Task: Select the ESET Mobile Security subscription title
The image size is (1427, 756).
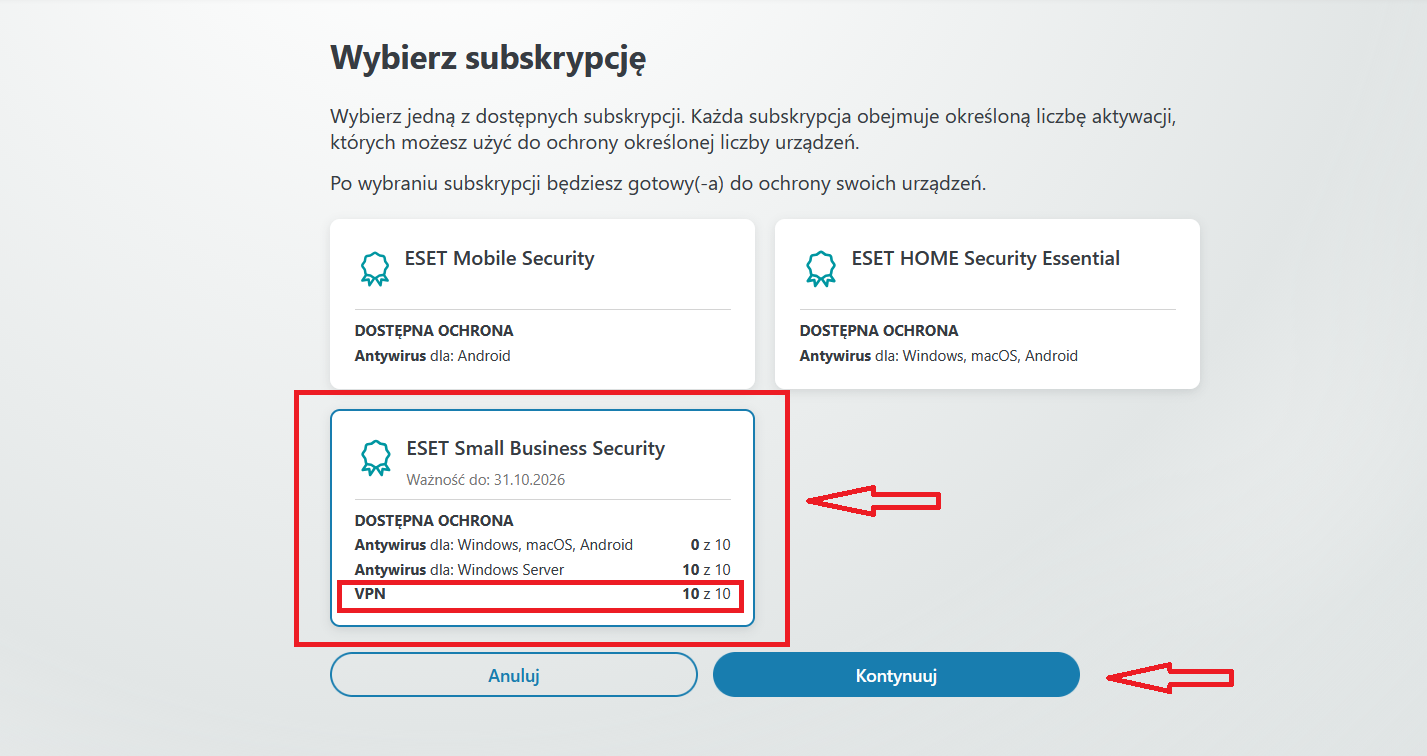Action: pos(499,258)
